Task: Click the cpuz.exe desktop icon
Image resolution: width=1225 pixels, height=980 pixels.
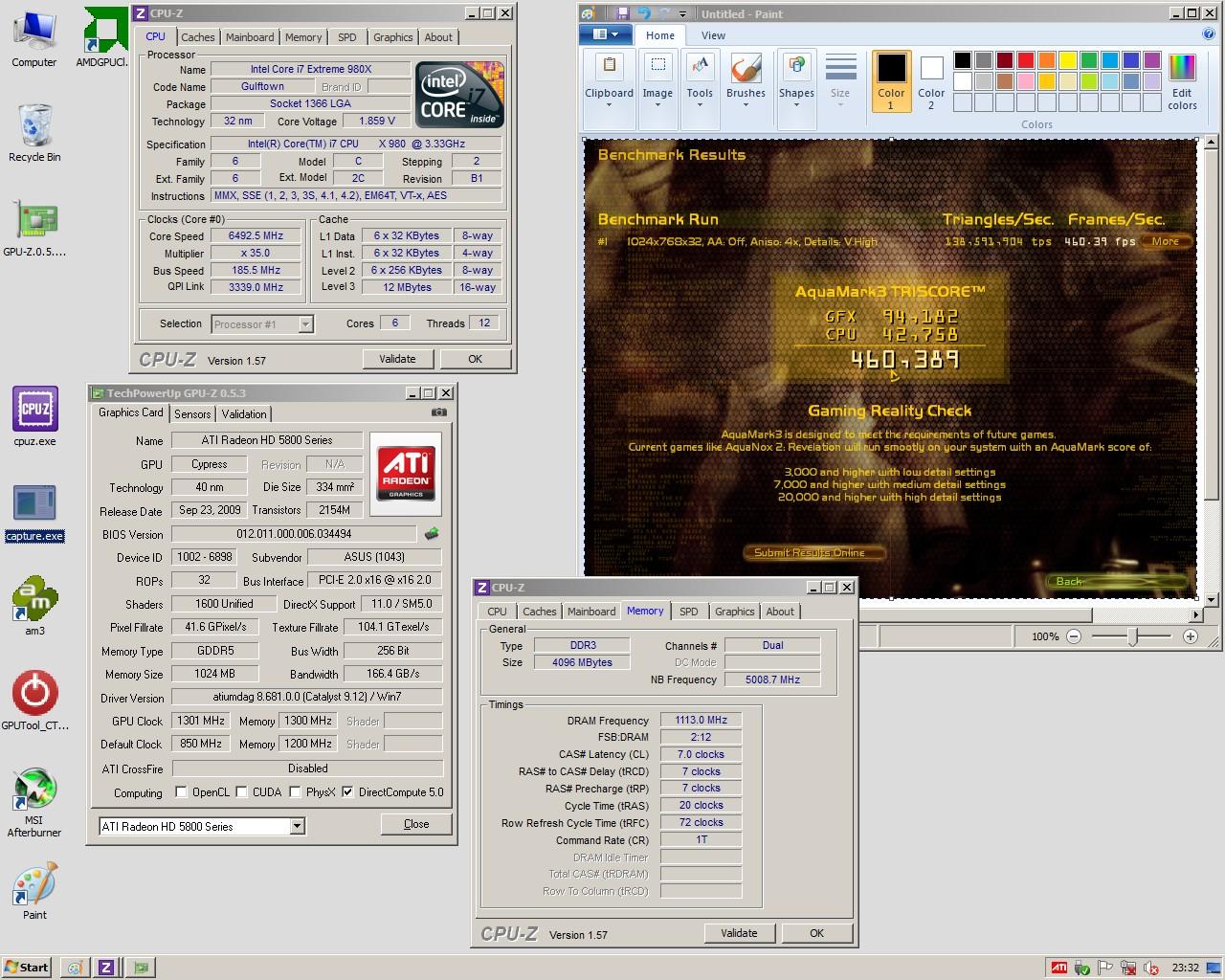Action: tap(35, 417)
